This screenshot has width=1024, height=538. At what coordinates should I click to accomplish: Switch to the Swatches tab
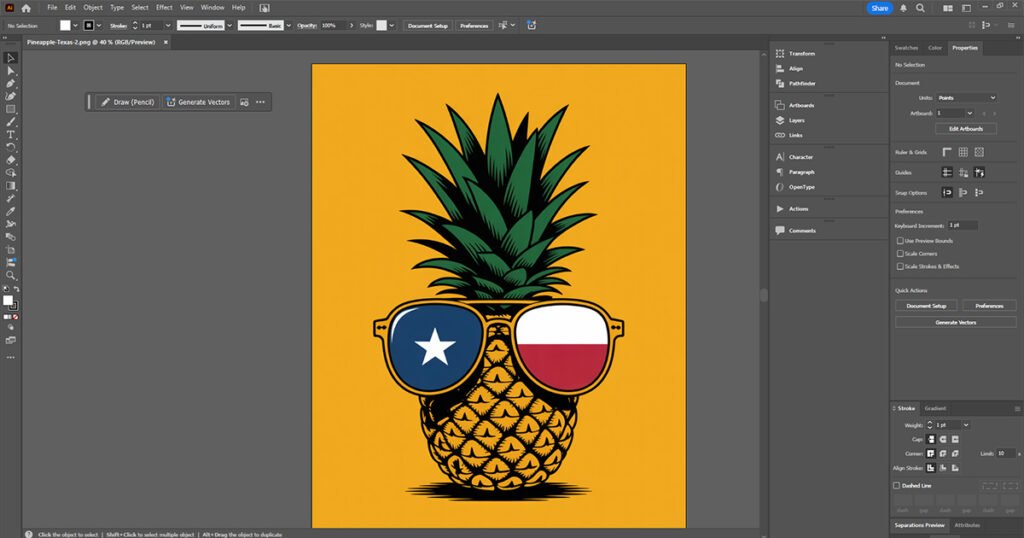(x=906, y=48)
